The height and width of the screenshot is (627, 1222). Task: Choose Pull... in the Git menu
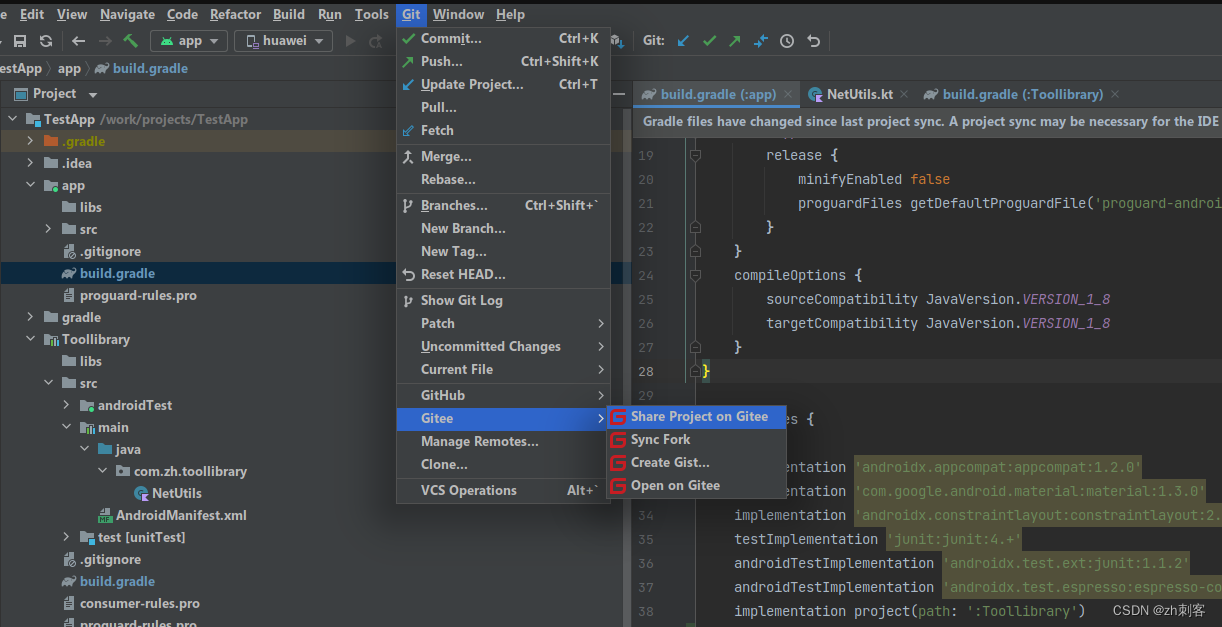pos(503,107)
